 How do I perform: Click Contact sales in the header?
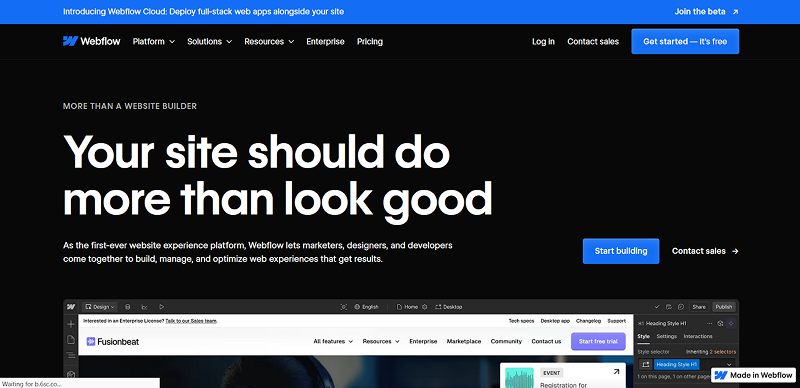tap(593, 41)
